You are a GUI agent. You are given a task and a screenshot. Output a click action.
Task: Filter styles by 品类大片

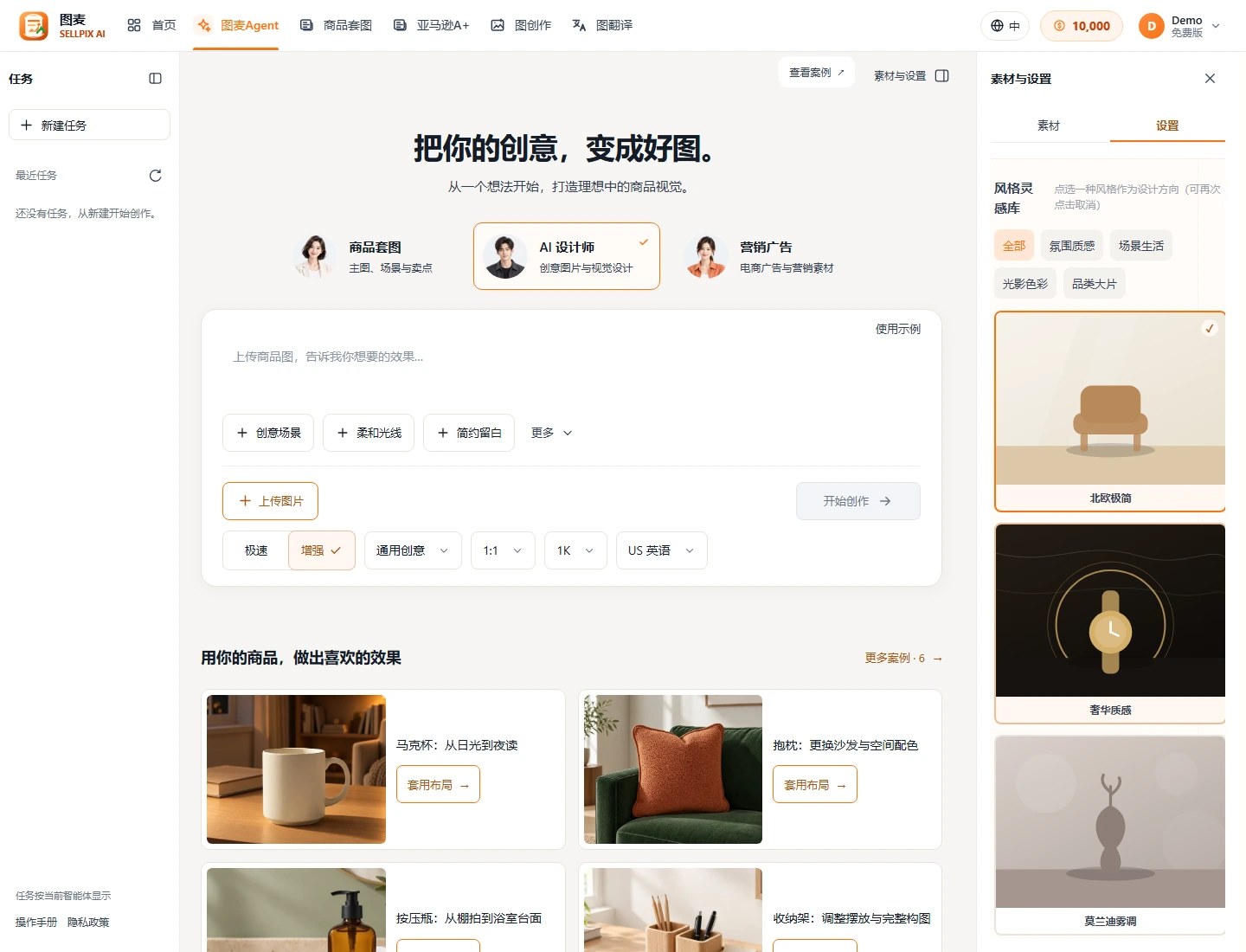point(1095,284)
